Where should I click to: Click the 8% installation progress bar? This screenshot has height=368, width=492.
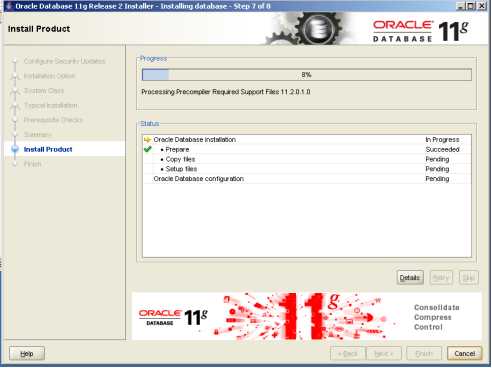coord(307,75)
